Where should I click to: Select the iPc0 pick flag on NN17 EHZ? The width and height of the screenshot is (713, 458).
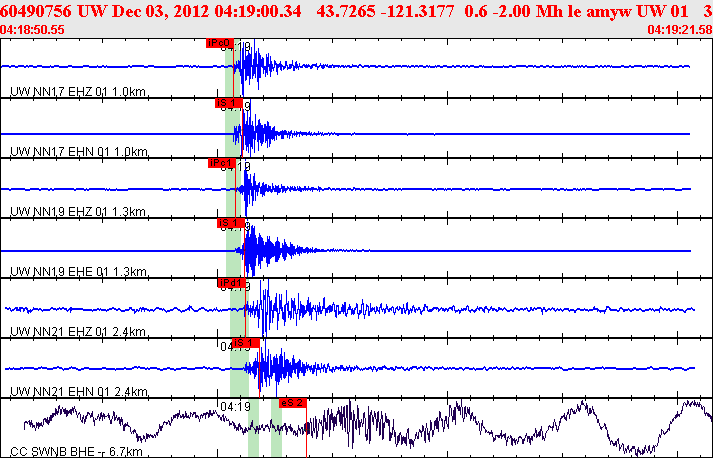click(219, 43)
